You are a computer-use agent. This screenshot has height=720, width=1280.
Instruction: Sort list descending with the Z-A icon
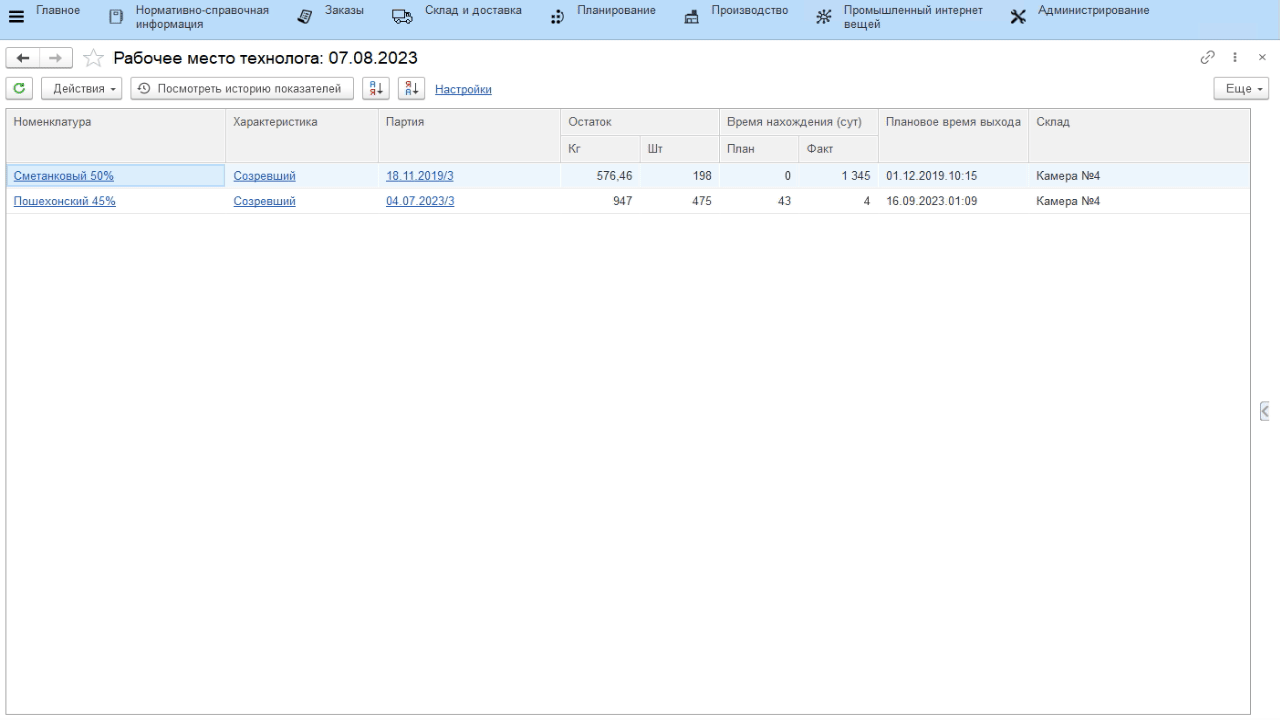pos(411,89)
